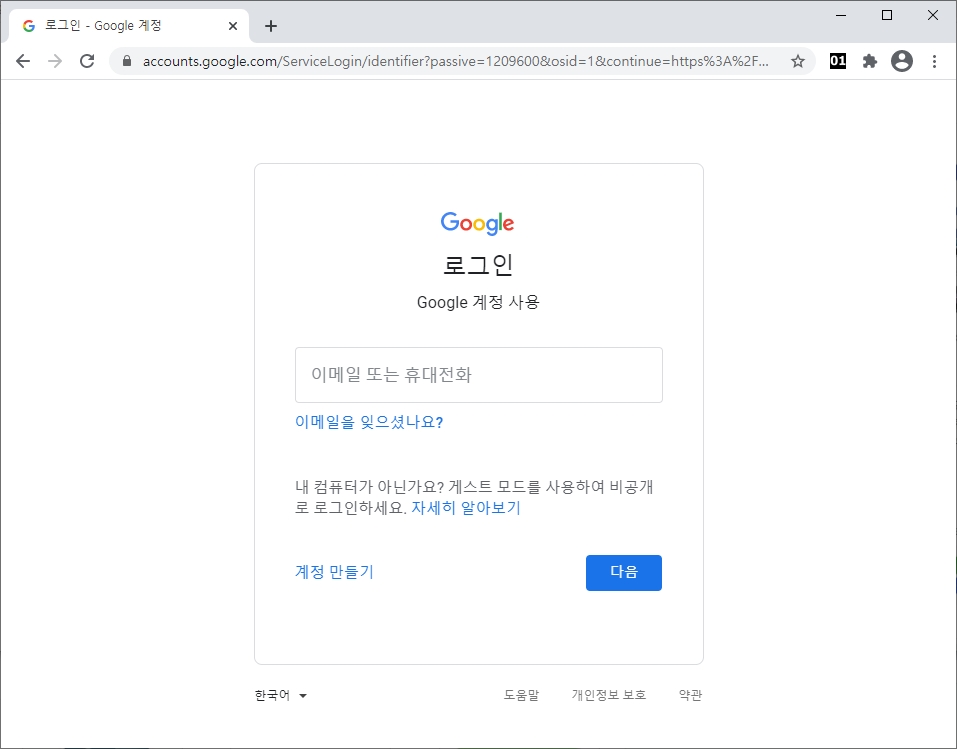Click the '이메일 또는 휴대전화' input field
This screenshot has height=749, width=957.
[478, 375]
